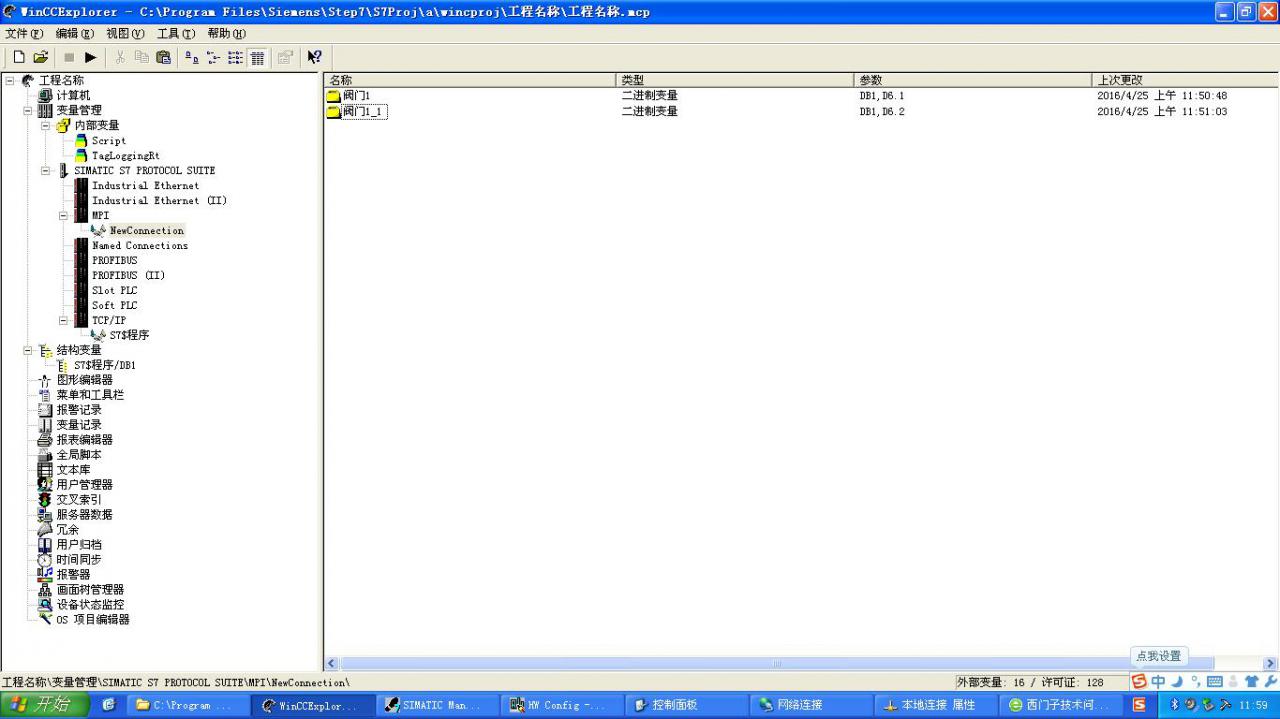
Task: Select 用户管理器 in the tree
Action: pos(84,485)
